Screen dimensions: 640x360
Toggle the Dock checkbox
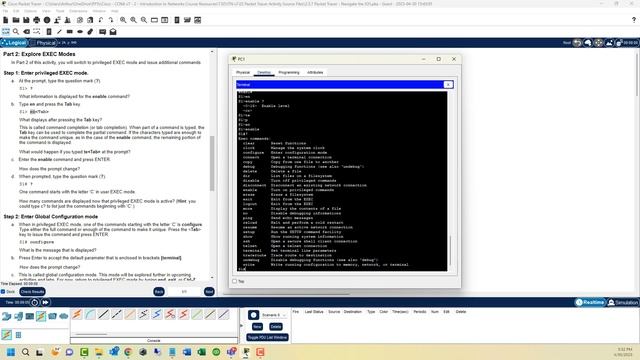pos(3,292)
